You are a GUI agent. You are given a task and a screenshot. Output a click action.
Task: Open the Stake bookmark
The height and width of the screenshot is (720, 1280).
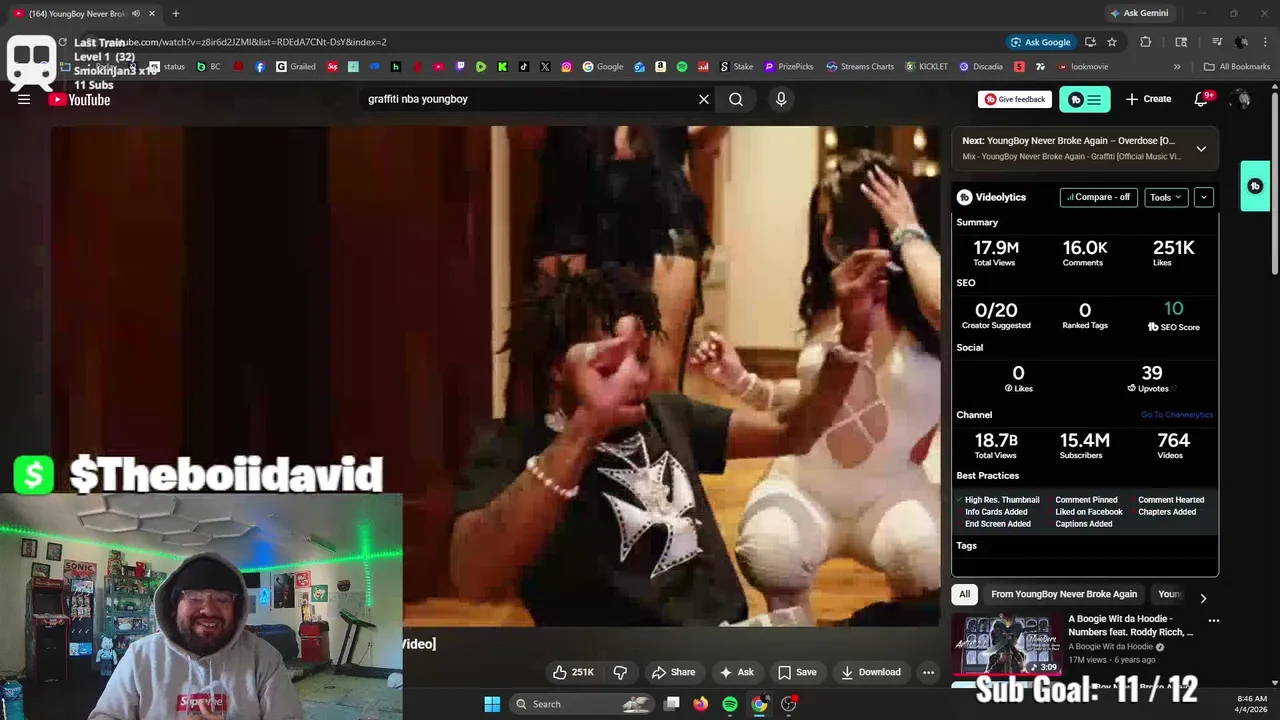click(736, 67)
